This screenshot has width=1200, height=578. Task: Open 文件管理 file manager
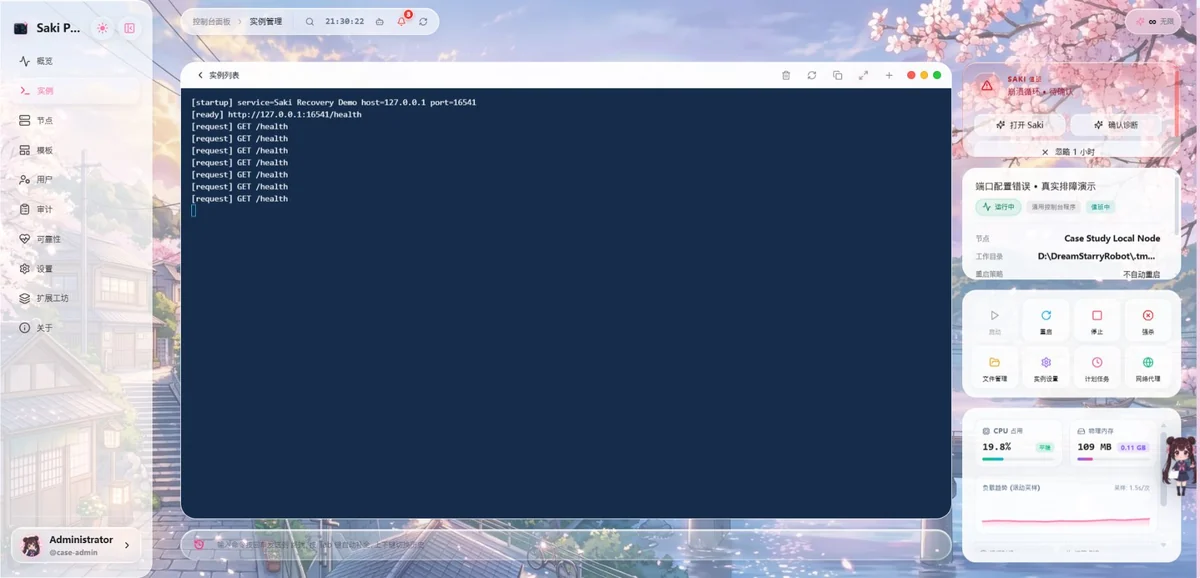tap(995, 368)
